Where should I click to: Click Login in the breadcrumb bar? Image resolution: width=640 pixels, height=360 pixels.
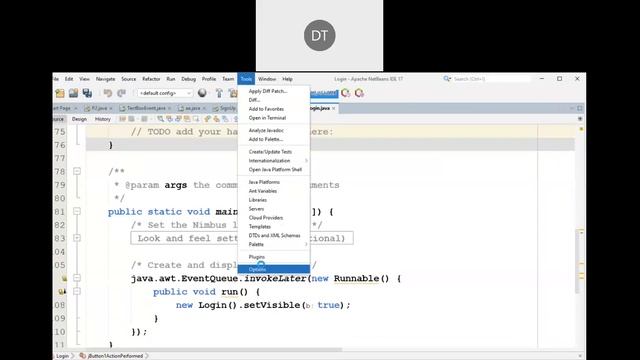[62, 356]
